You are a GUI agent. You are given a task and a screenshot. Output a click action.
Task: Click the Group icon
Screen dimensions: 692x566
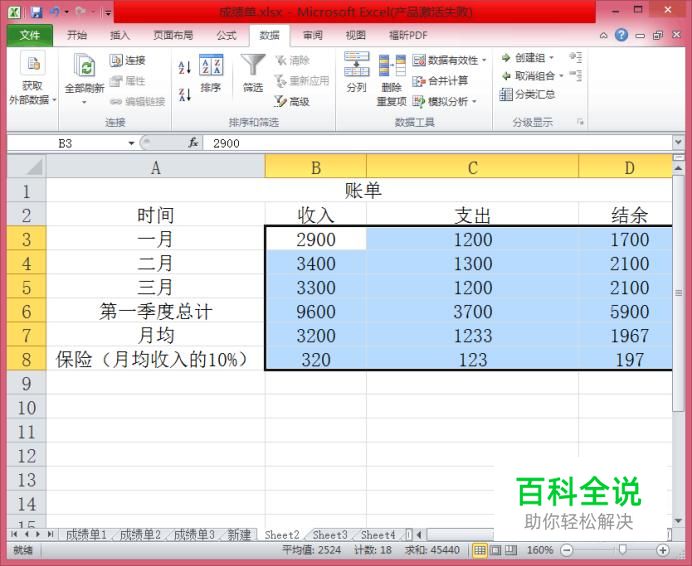pos(506,58)
